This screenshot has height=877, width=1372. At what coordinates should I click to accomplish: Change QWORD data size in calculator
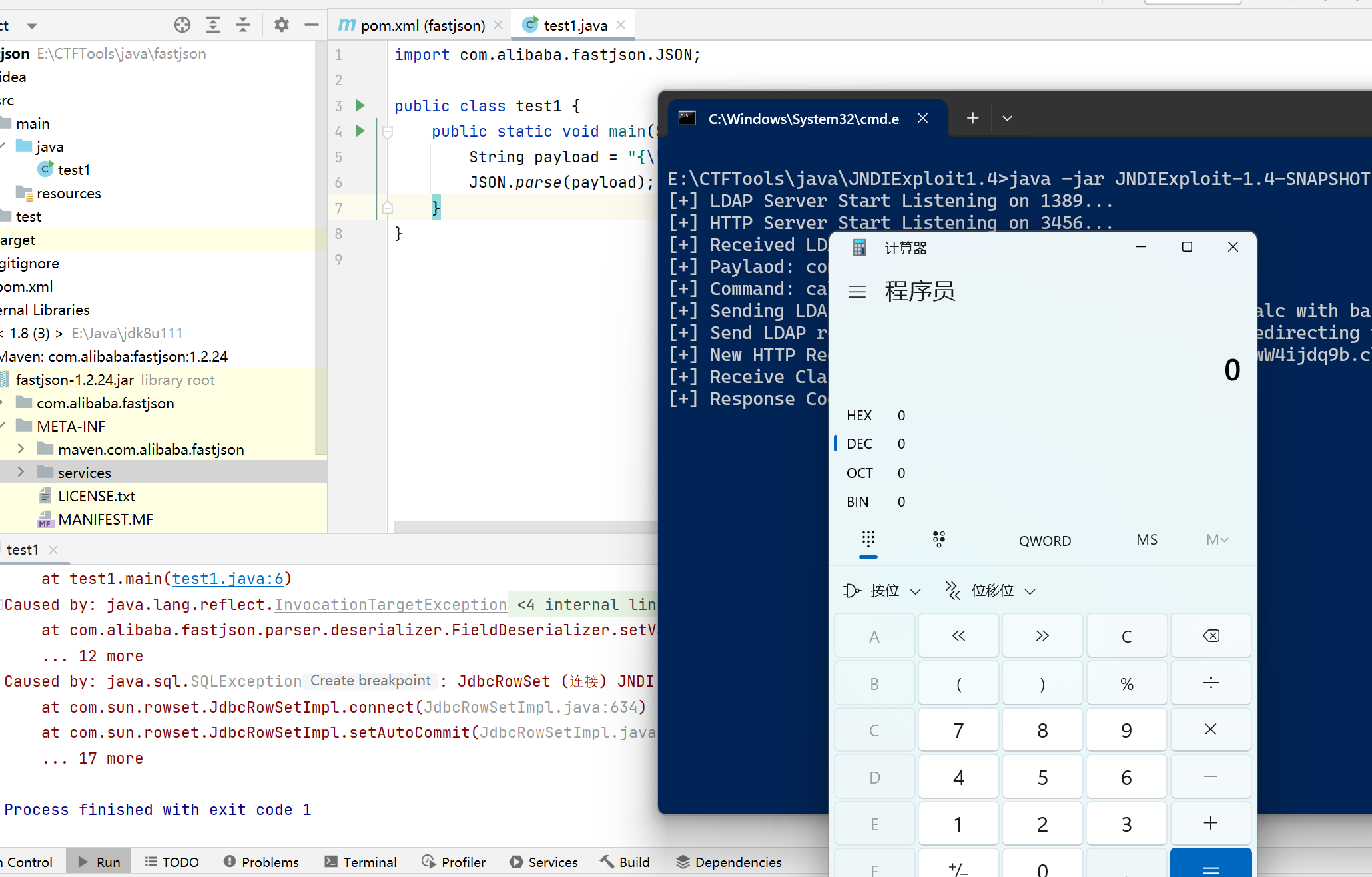(1045, 541)
